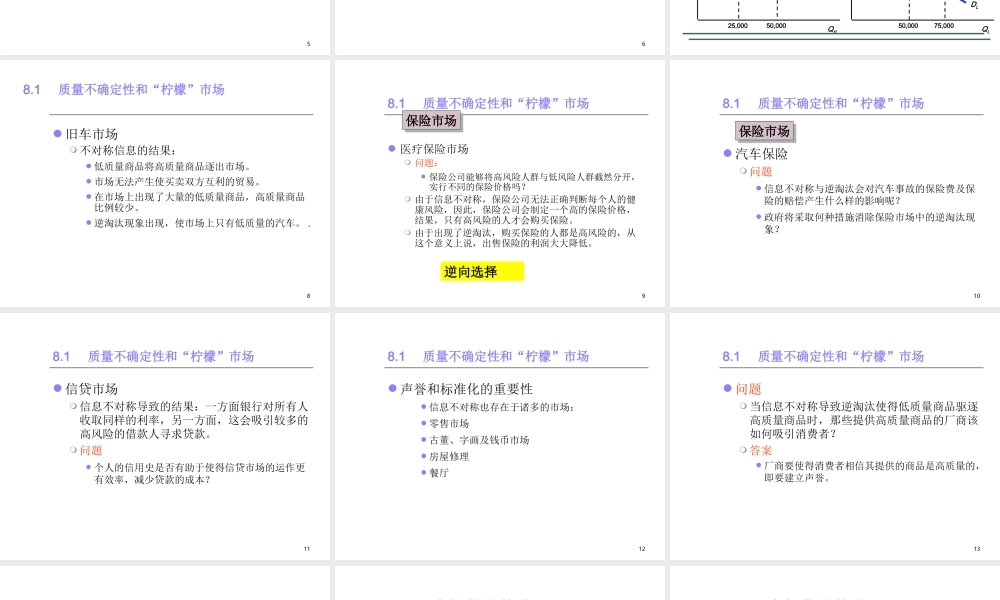Screen dimensions: 1000x600
Task: Click the "25,000" axis value on slide 6 graph
Action: click(737, 24)
